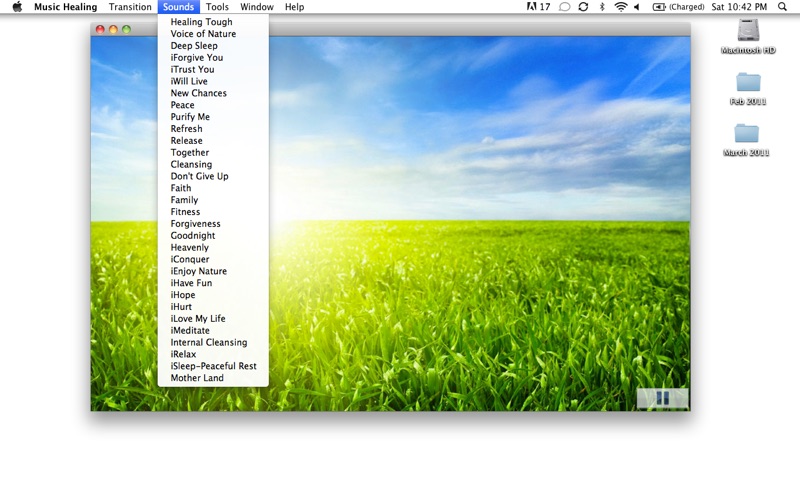Screen dimensions: 800x500
Task: Select the Mother Land sound
Action: [197, 378]
